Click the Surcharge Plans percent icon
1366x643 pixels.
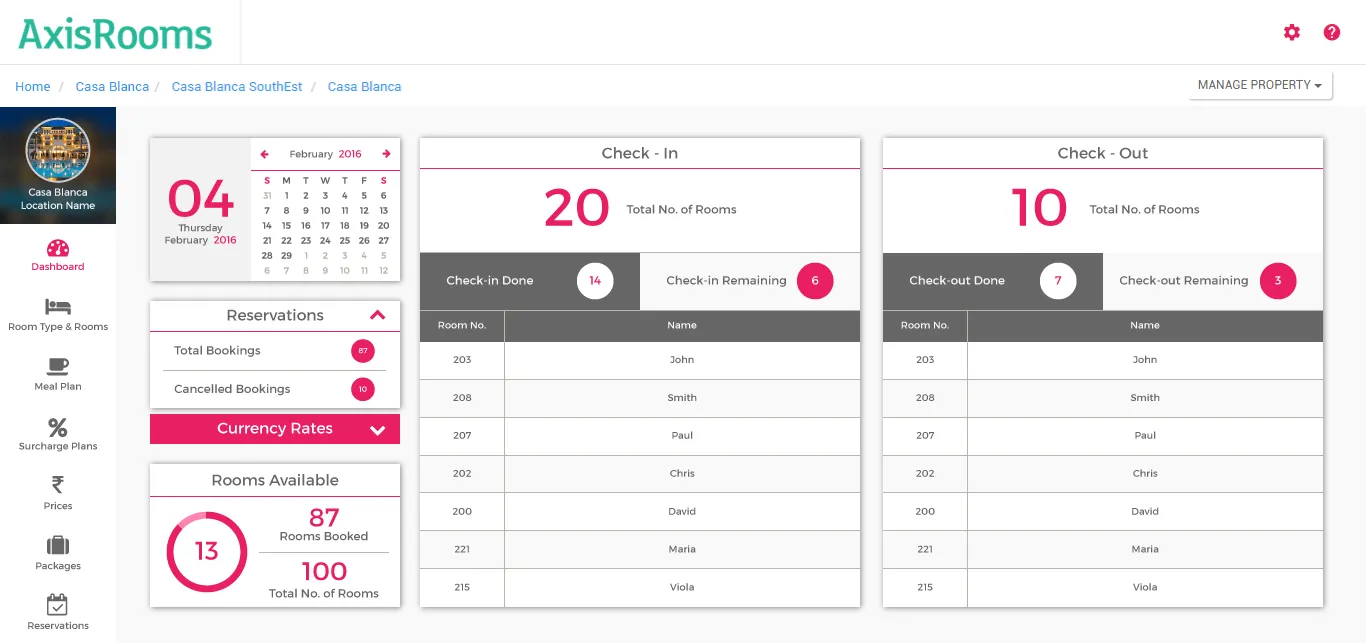click(x=57, y=432)
